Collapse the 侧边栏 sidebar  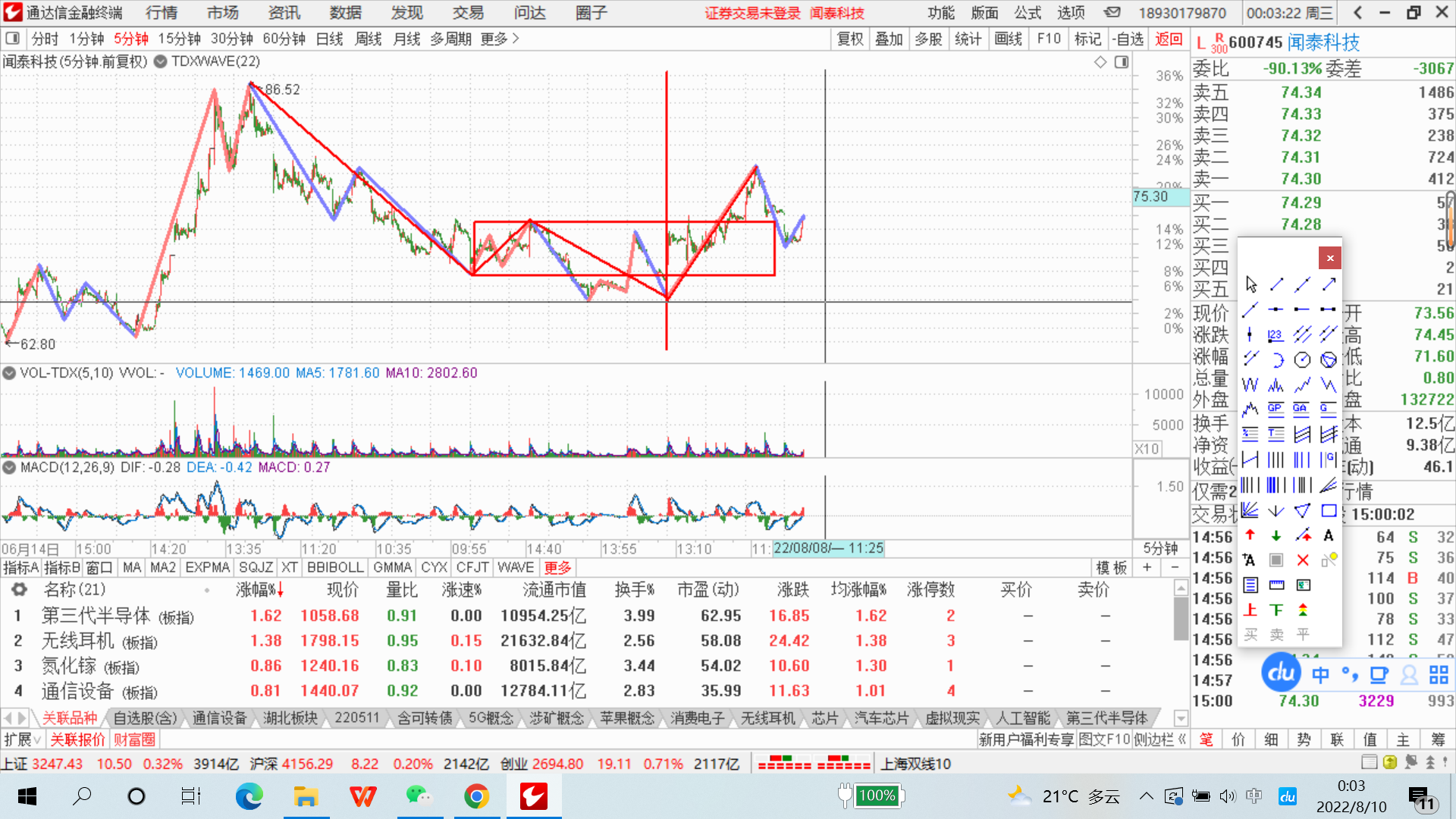coord(1159,739)
